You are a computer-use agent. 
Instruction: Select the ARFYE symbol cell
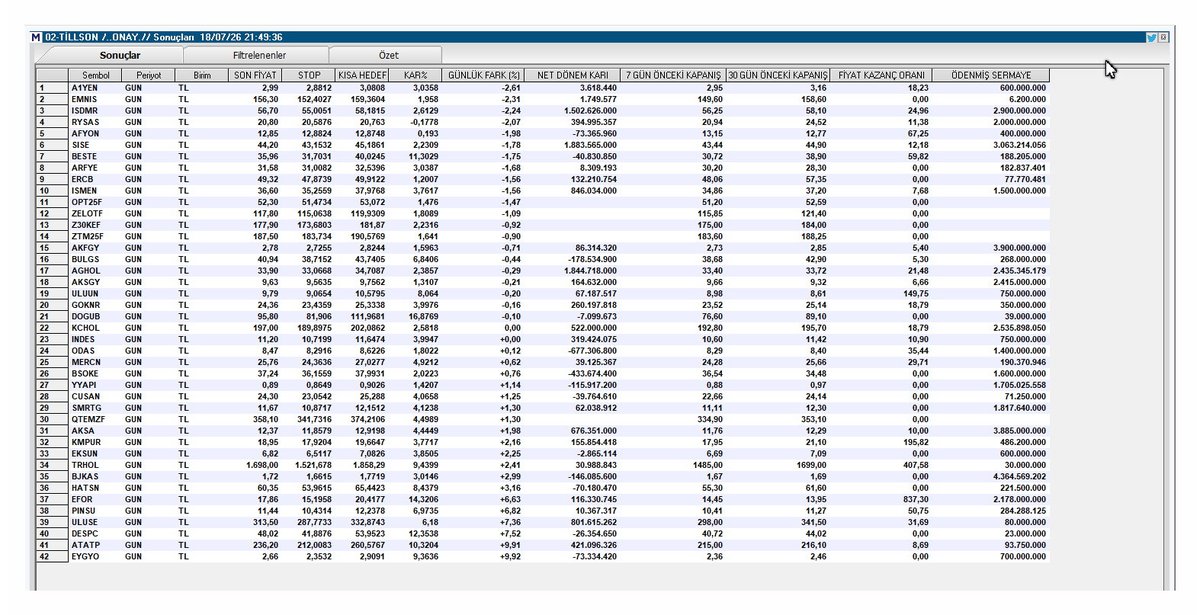(95, 166)
